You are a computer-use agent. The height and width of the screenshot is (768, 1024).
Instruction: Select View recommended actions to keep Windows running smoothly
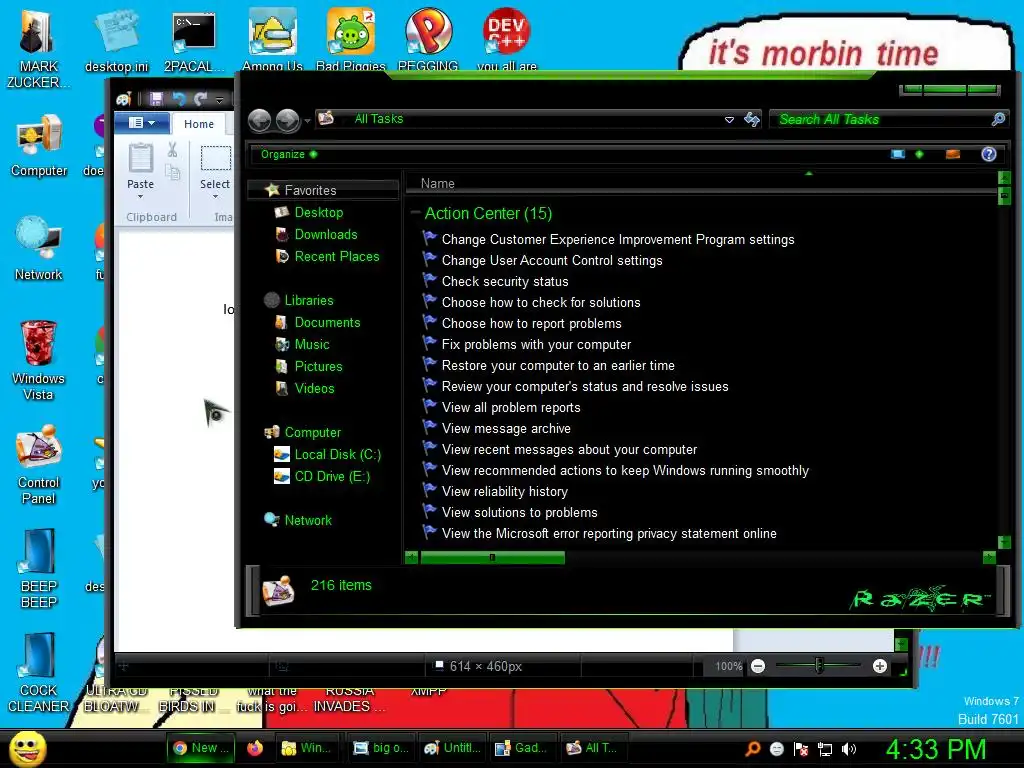(625, 470)
